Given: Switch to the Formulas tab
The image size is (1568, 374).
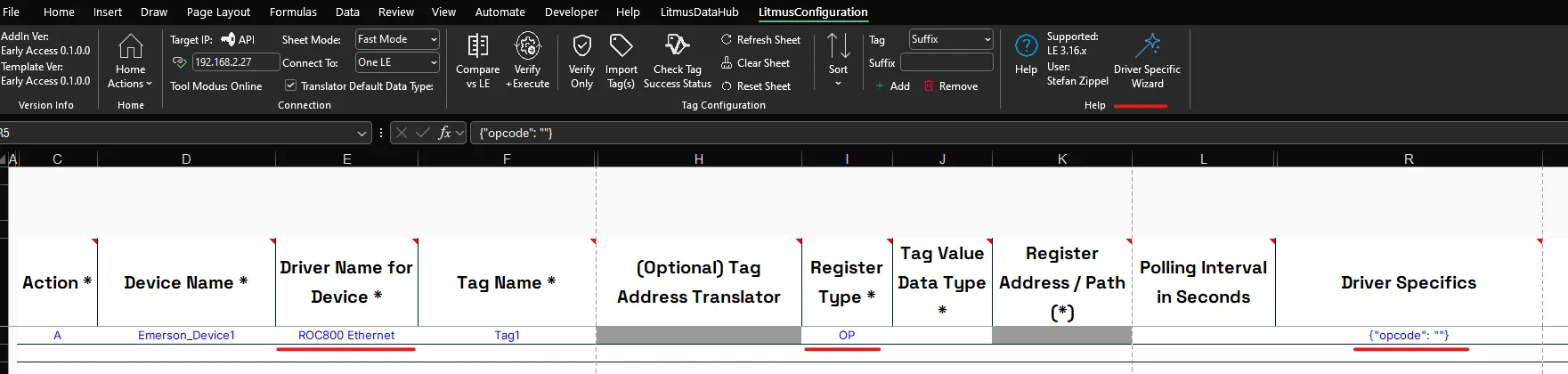Looking at the screenshot, I should coord(293,12).
